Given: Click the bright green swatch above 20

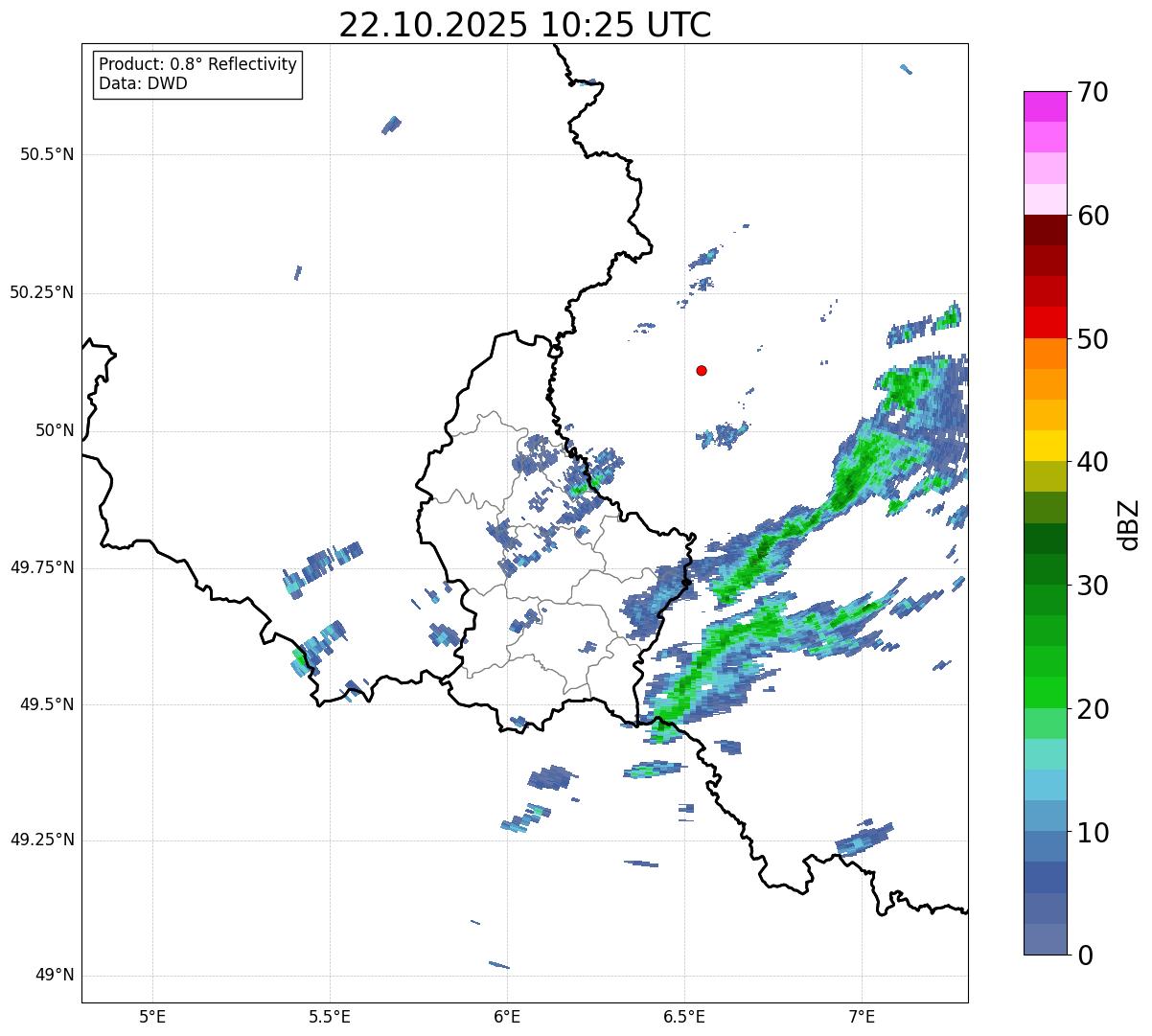Looking at the screenshot, I should tap(1046, 693).
